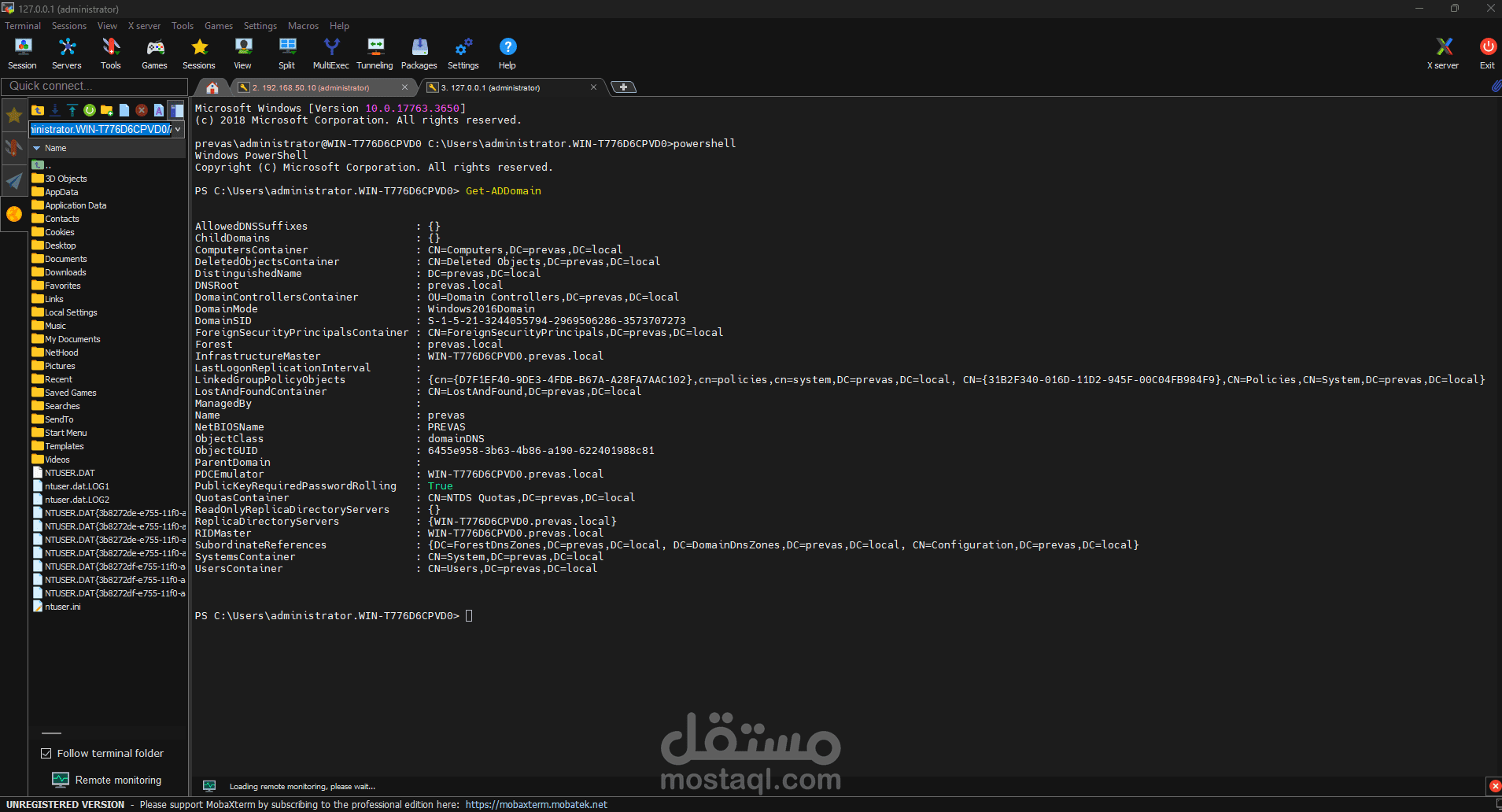Switch to tab 2. 192.168.50.10 (administrator)
The height and width of the screenshot is (812, 1502).
click(311, 87)
